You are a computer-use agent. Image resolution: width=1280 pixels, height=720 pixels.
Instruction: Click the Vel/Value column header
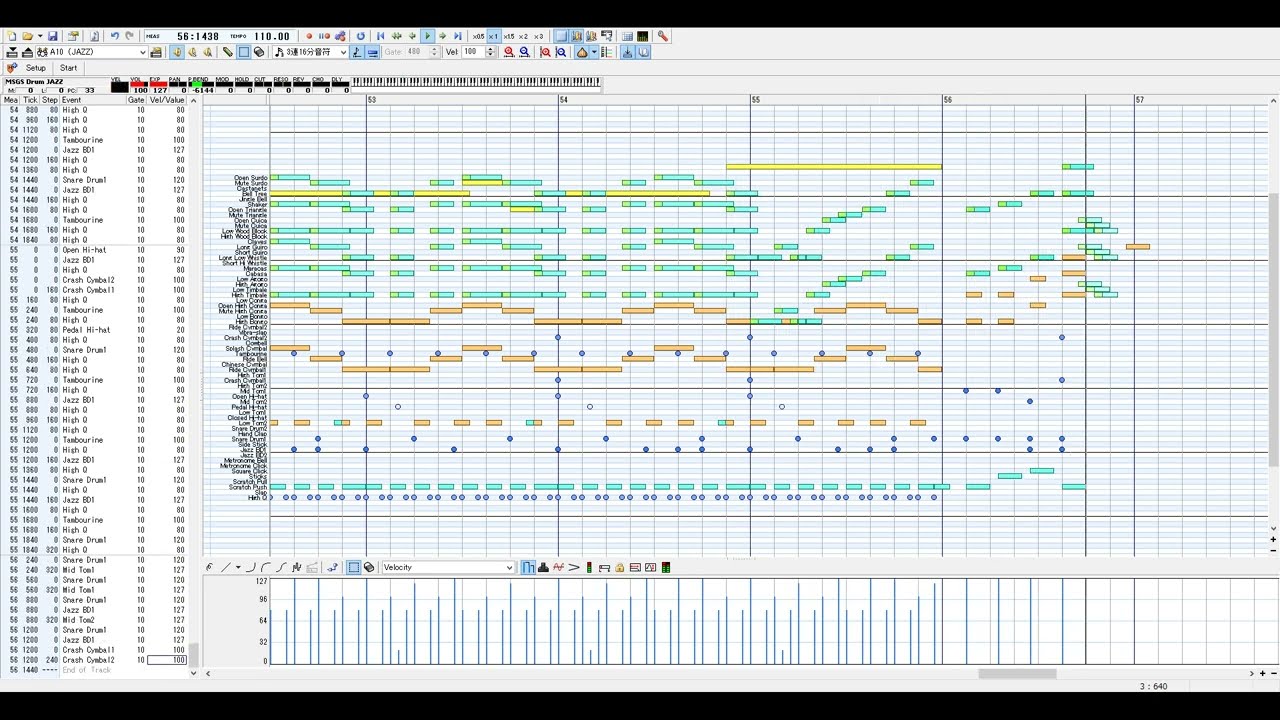[167, 100]
